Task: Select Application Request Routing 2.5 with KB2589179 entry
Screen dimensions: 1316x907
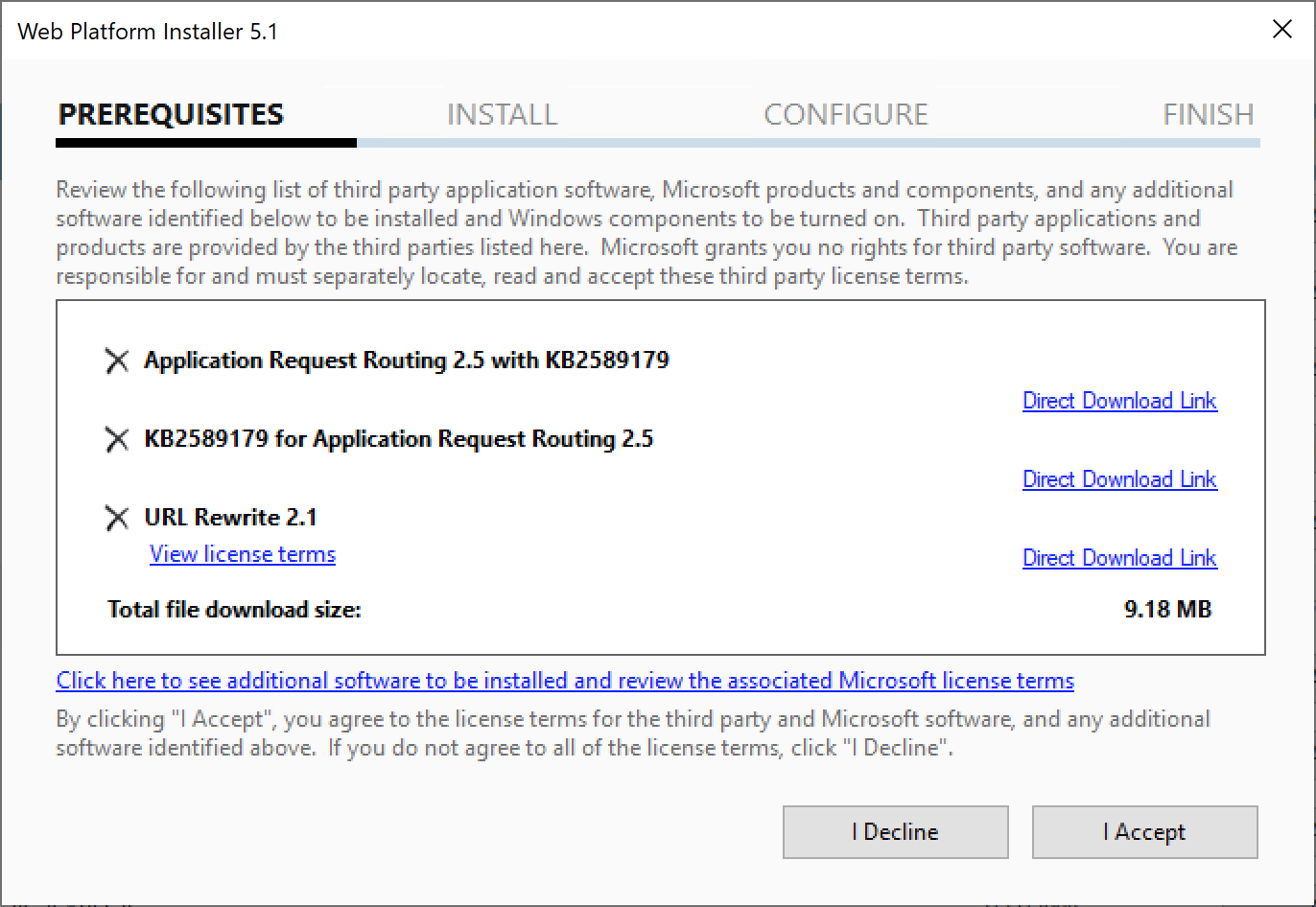Action: [x=407, y=360]
